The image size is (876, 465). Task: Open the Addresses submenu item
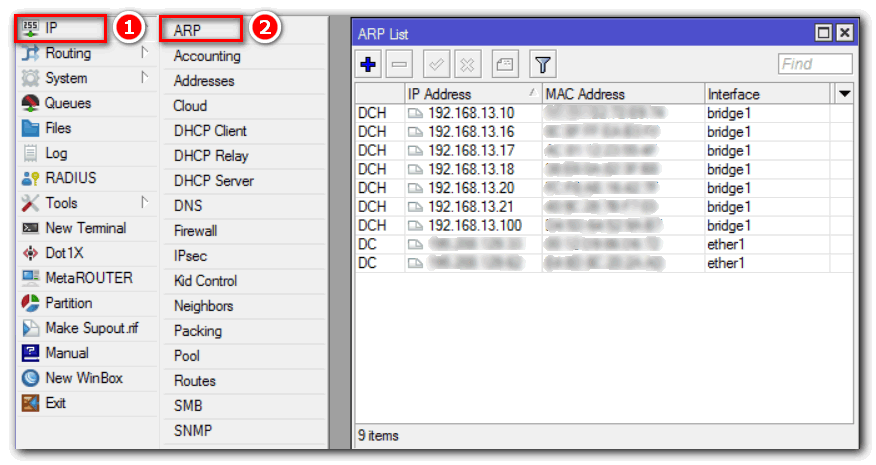pyautogui.click(x=204, y=81)
